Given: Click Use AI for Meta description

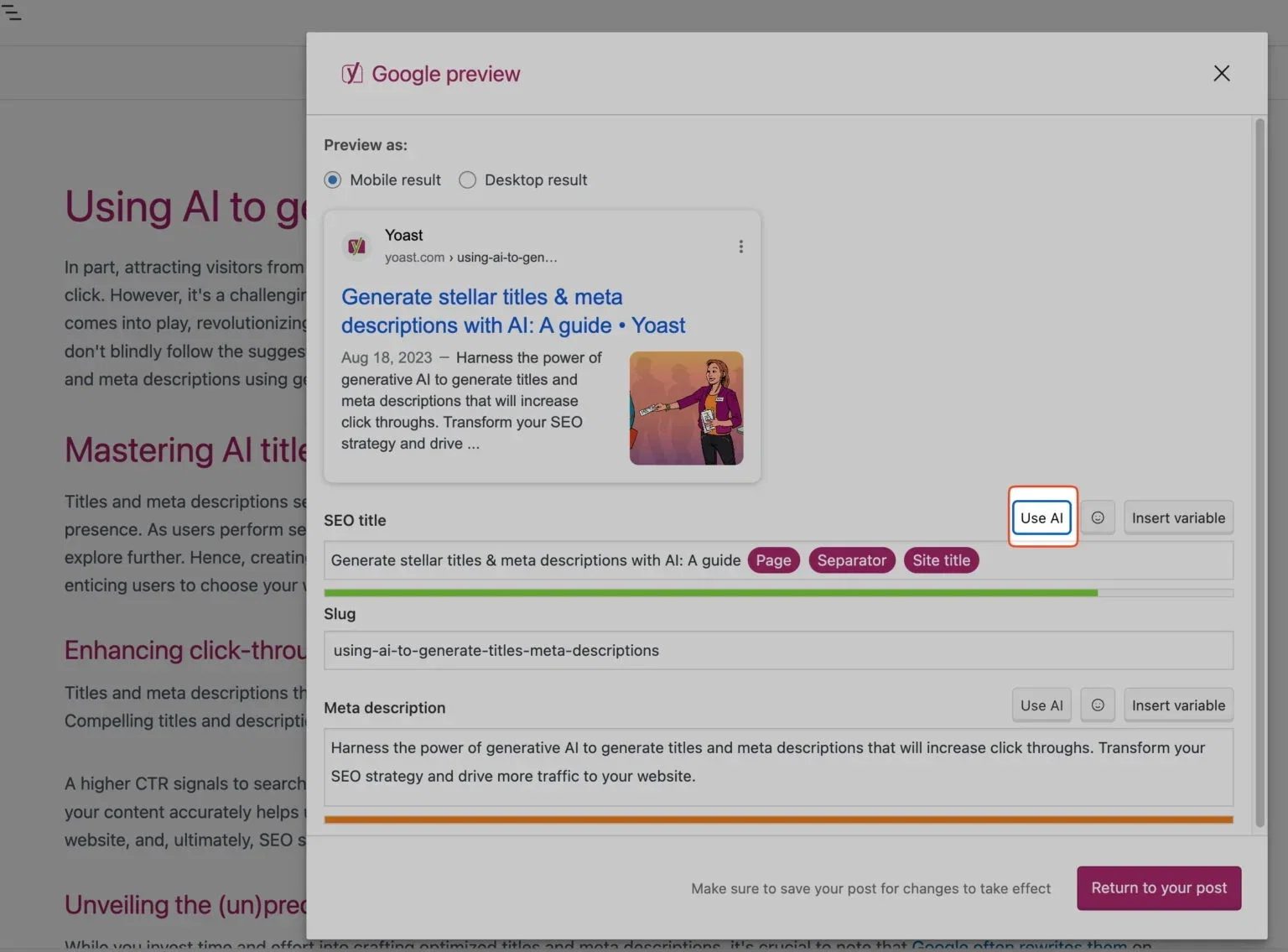Looking at the screenshot, I should pos(1041,705).
